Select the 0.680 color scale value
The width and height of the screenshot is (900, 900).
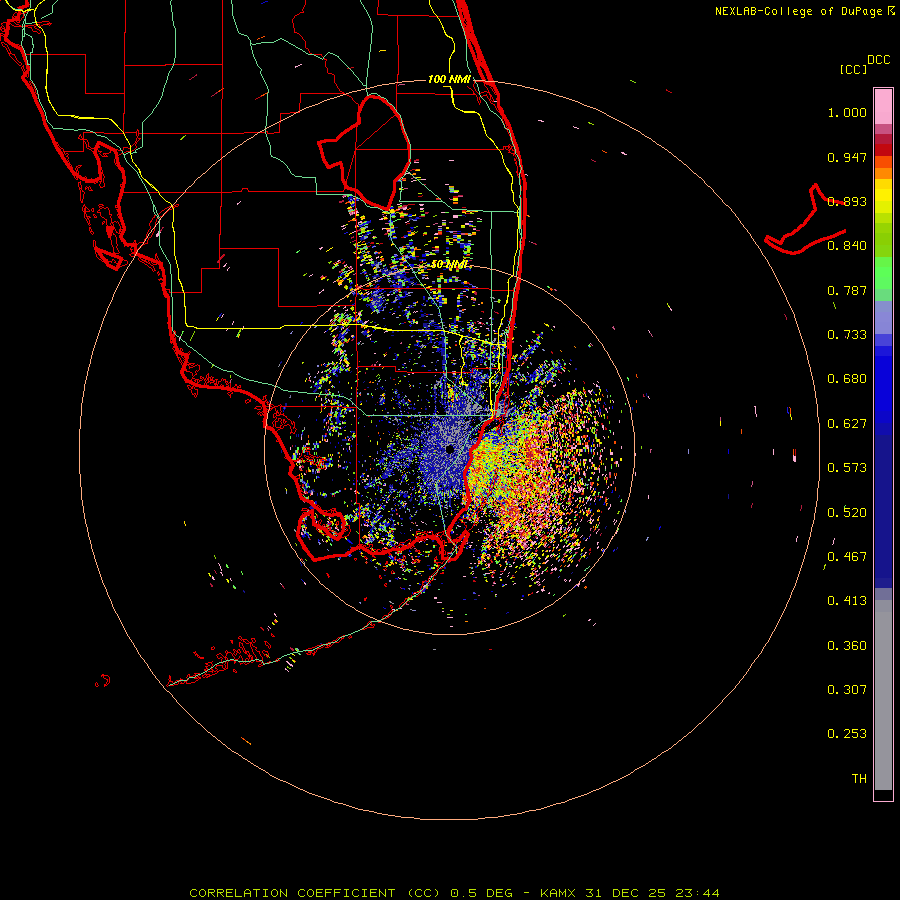click(847, 379)
